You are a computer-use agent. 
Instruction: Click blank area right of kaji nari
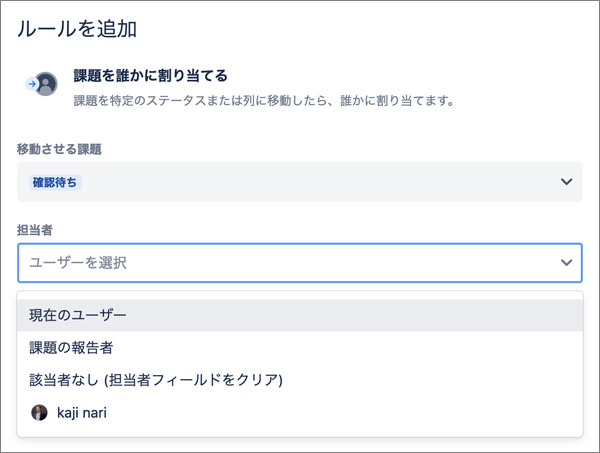pyautogui.click(x=344, y=413)
